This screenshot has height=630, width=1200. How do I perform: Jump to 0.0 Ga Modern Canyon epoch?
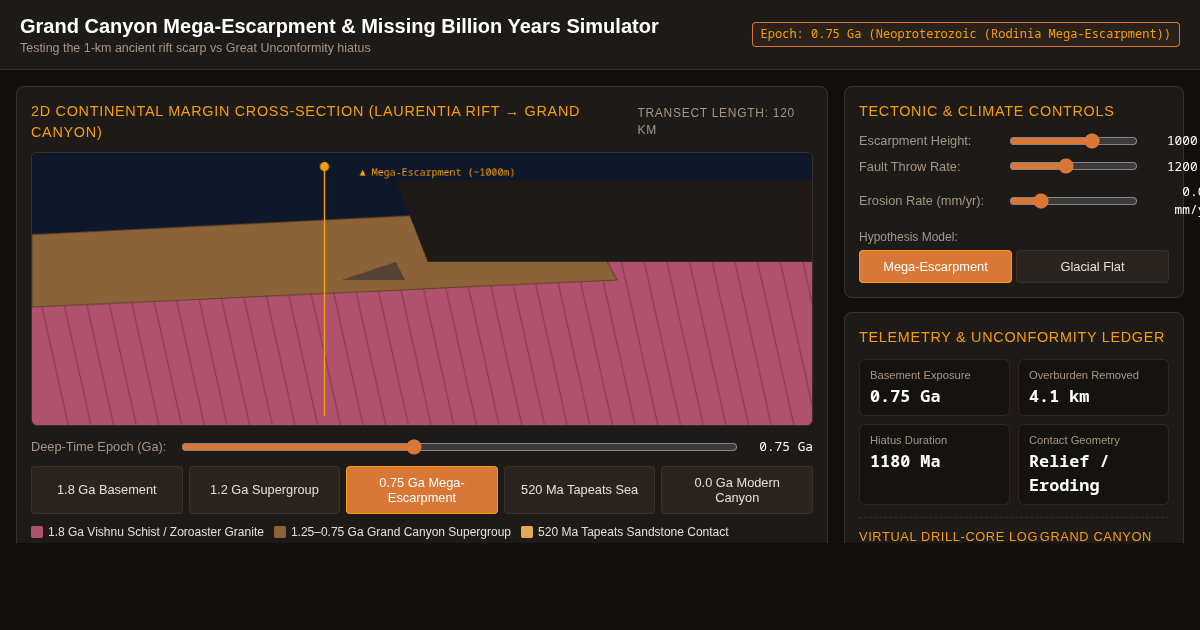pyautogui.click(x=737, y=490)
